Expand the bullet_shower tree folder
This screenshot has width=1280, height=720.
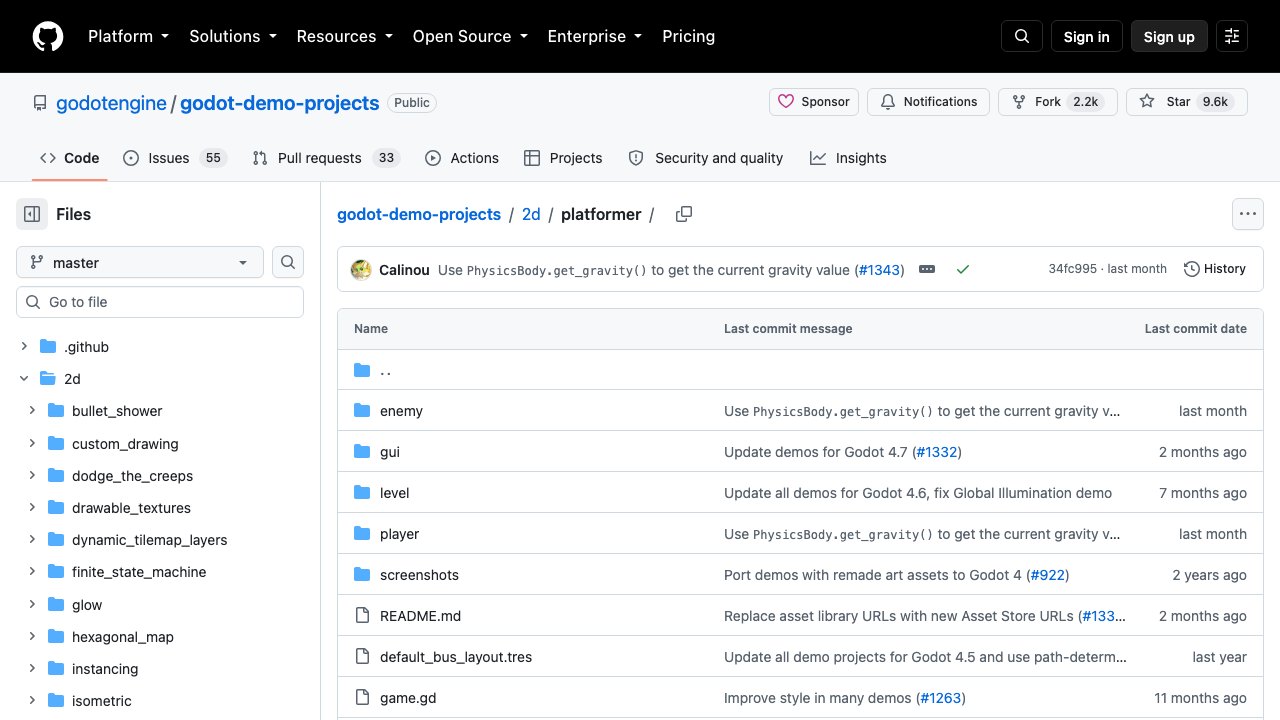[x=32, y=411]
